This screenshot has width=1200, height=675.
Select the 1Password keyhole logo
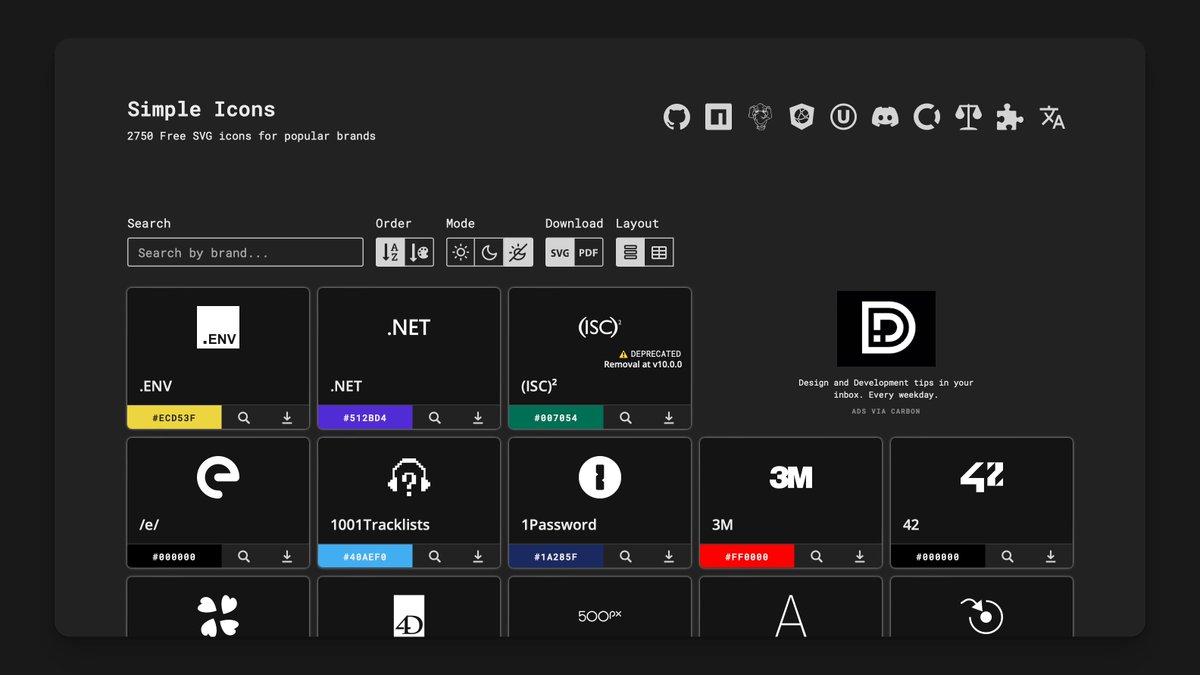coord(600,478)
